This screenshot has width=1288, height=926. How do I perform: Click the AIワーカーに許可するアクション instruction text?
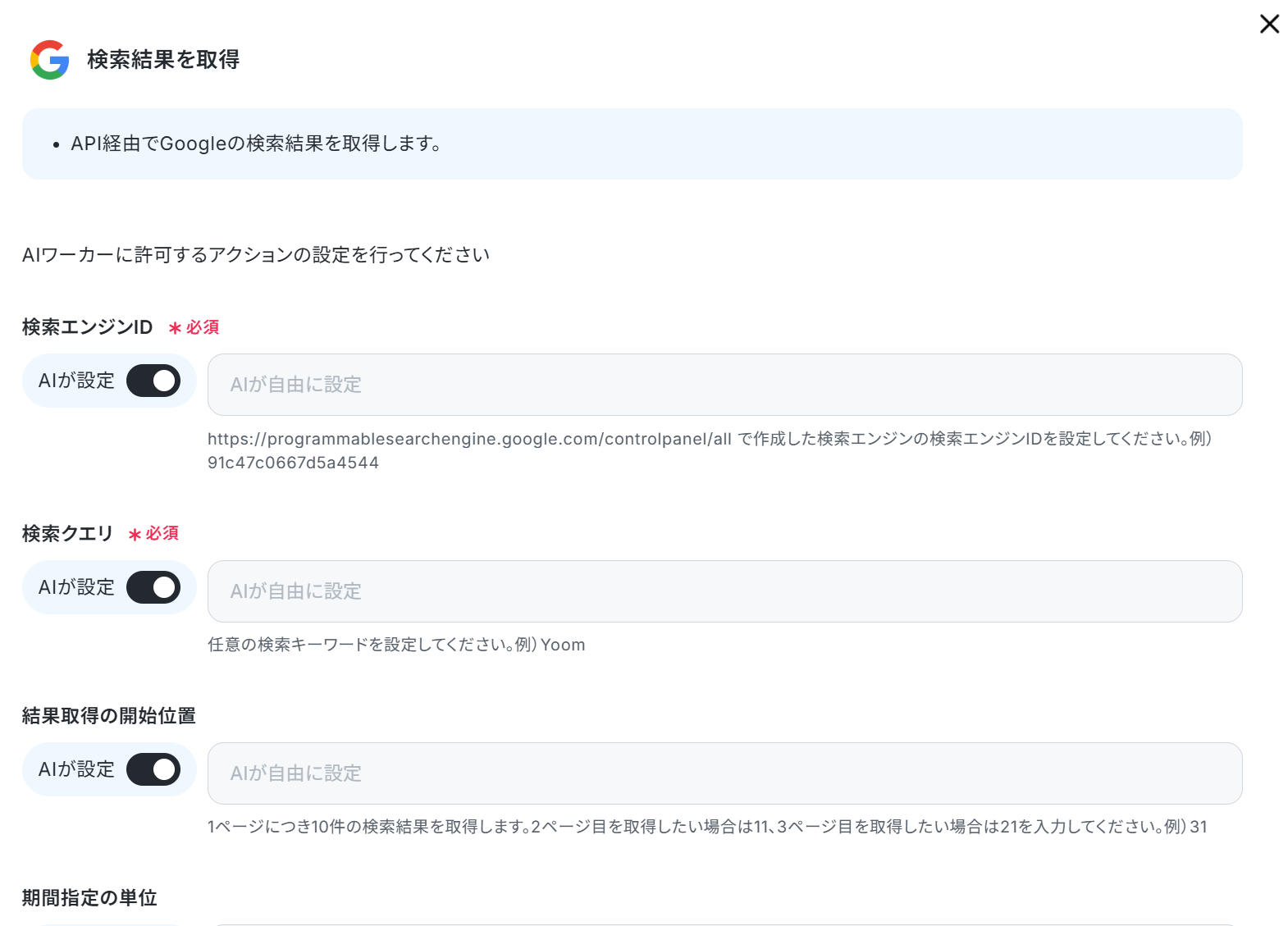click(x=256, y=255)
